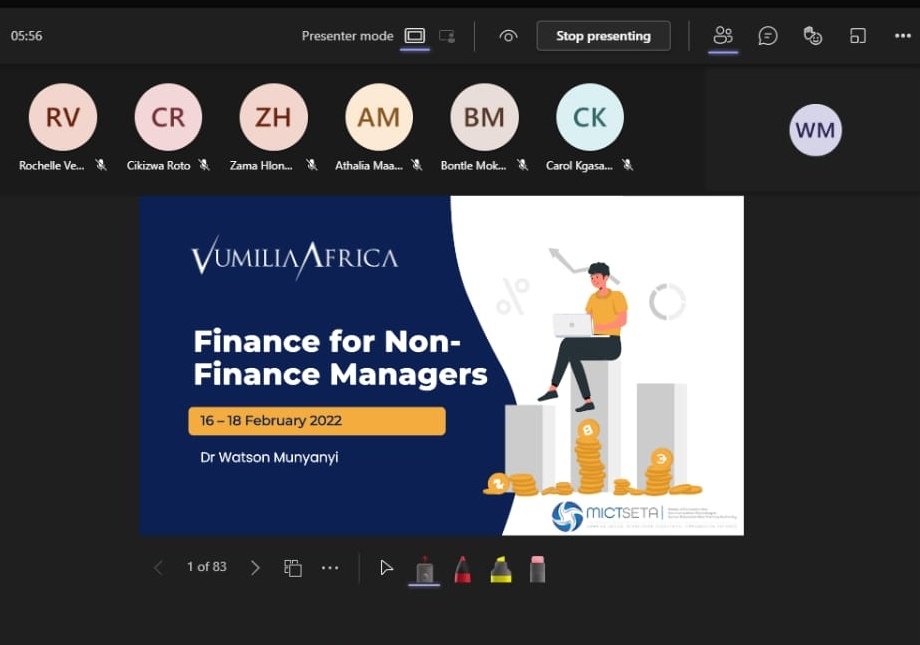Click muted mic icon beside Rochelle Ve...

coord(101,165)
